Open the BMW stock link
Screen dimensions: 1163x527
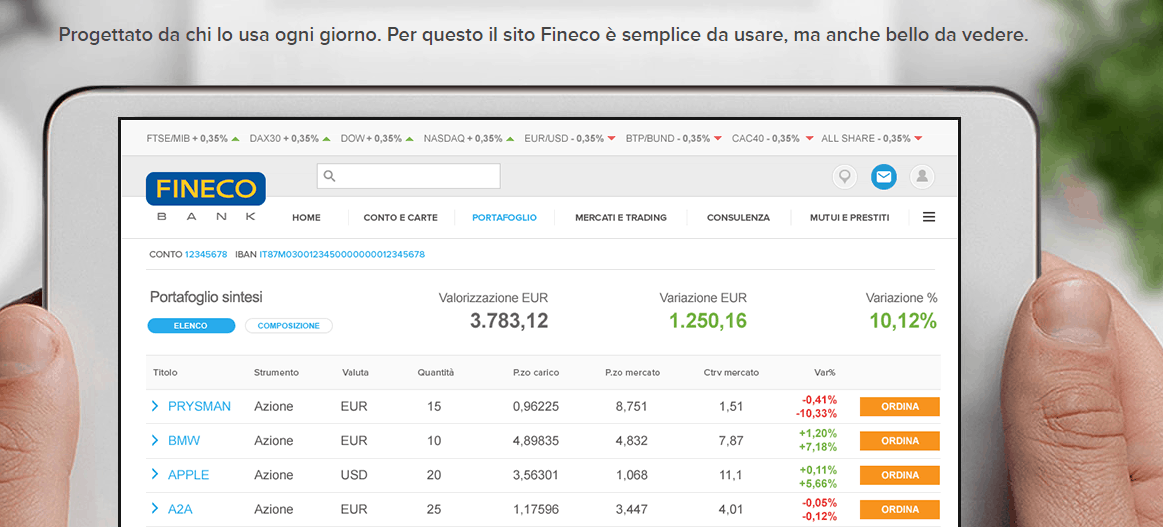(184, 441)
